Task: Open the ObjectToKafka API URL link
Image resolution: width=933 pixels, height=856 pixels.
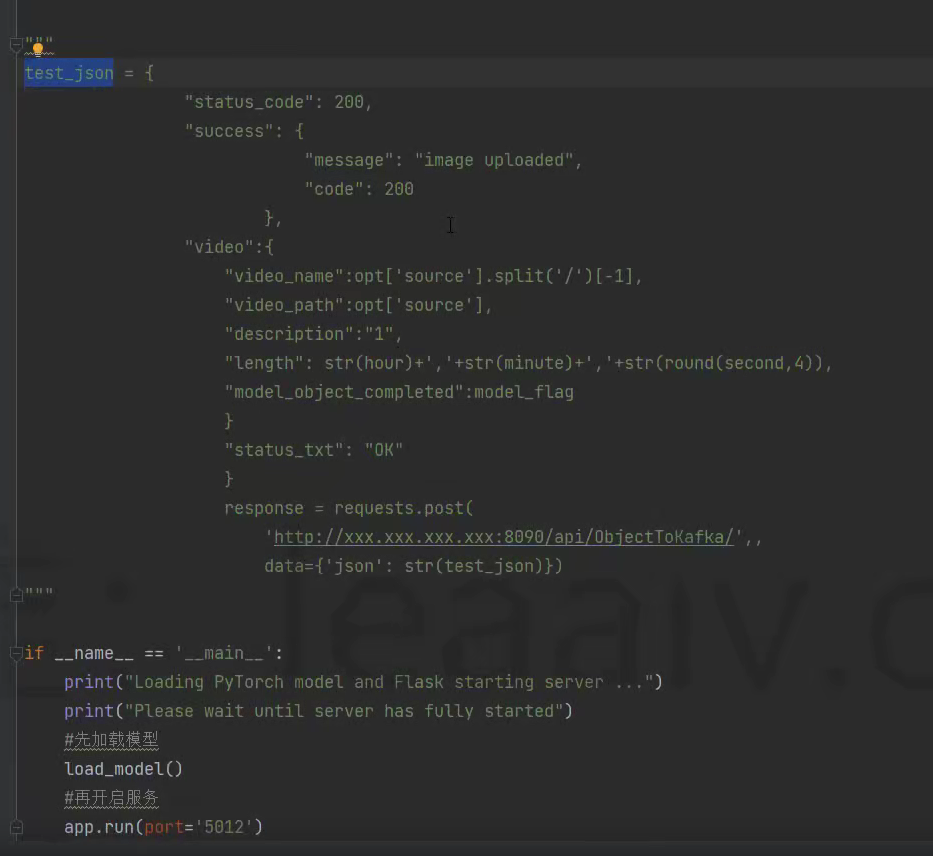Action: pos(505,537)
